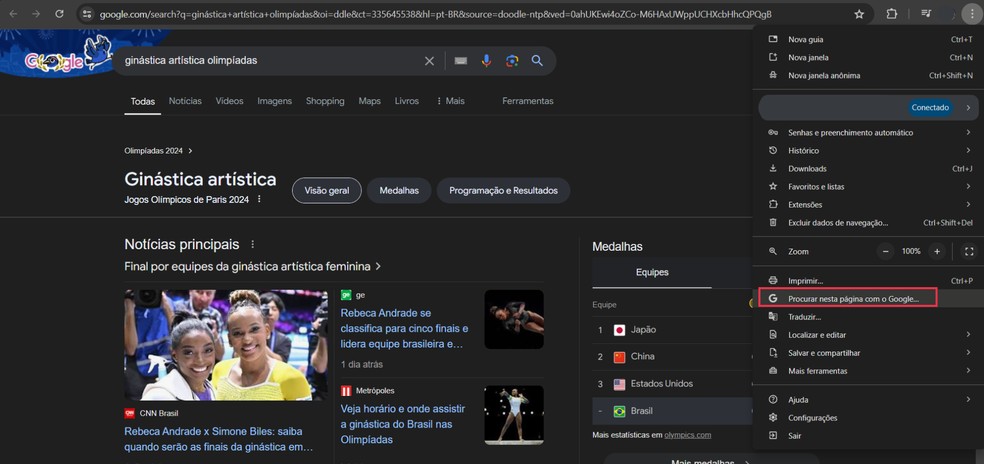Choose Sair to quit Chrome

point(869,435)
